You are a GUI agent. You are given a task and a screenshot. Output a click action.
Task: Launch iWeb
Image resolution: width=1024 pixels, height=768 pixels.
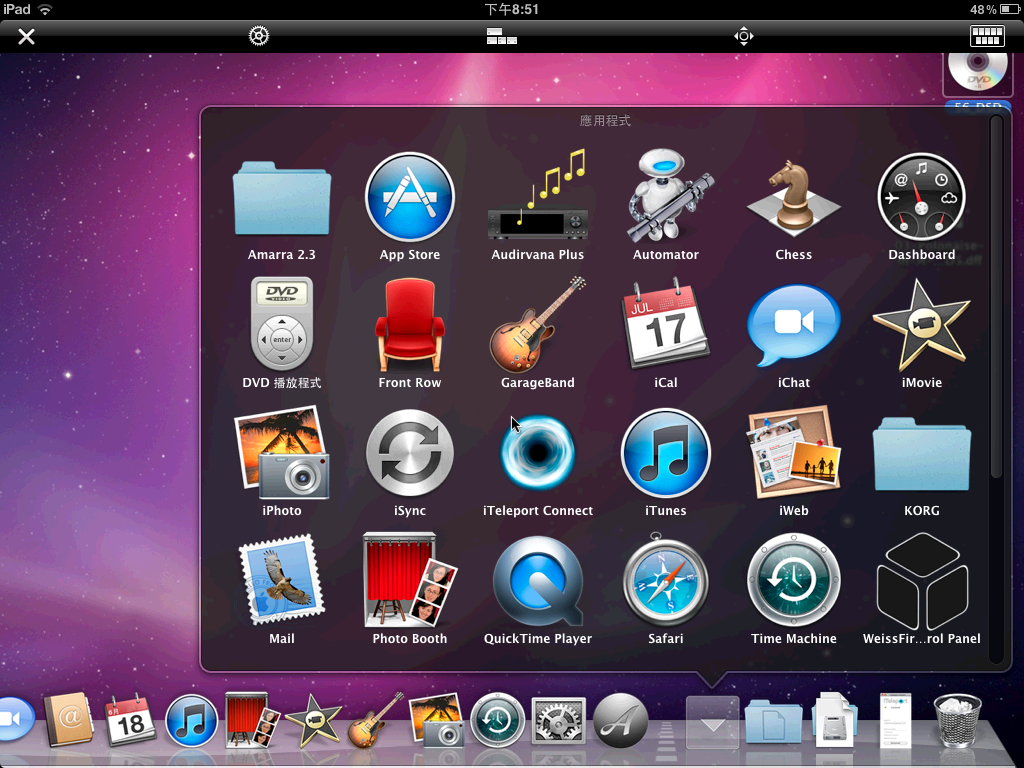pos(793,452)
